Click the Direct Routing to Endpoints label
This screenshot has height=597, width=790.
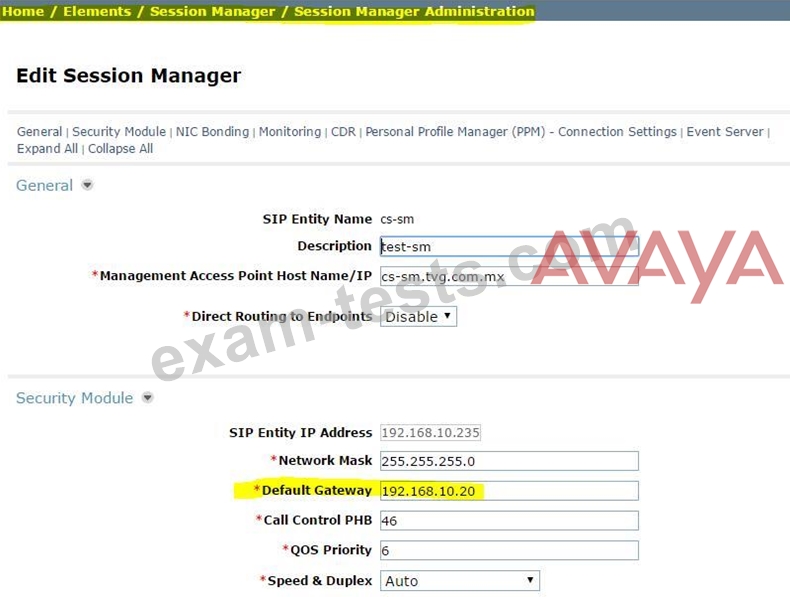(x=282, y=316)
